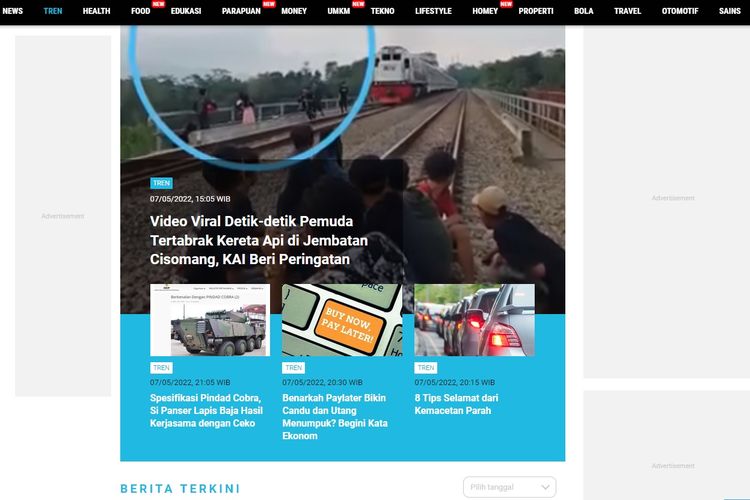Open the FOOD section
Screen dimensions: 750x500
[x=141, y=11]
